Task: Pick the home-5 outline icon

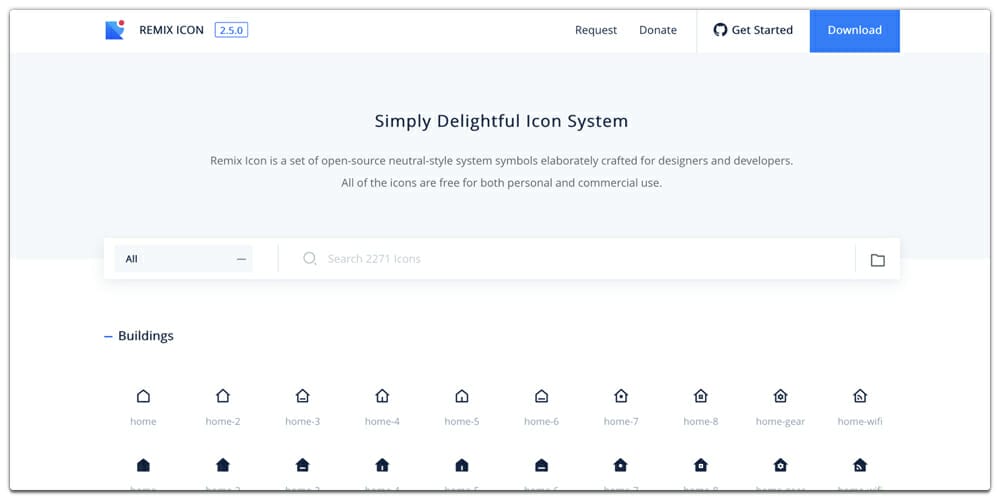Action: [x=462, y=397]
